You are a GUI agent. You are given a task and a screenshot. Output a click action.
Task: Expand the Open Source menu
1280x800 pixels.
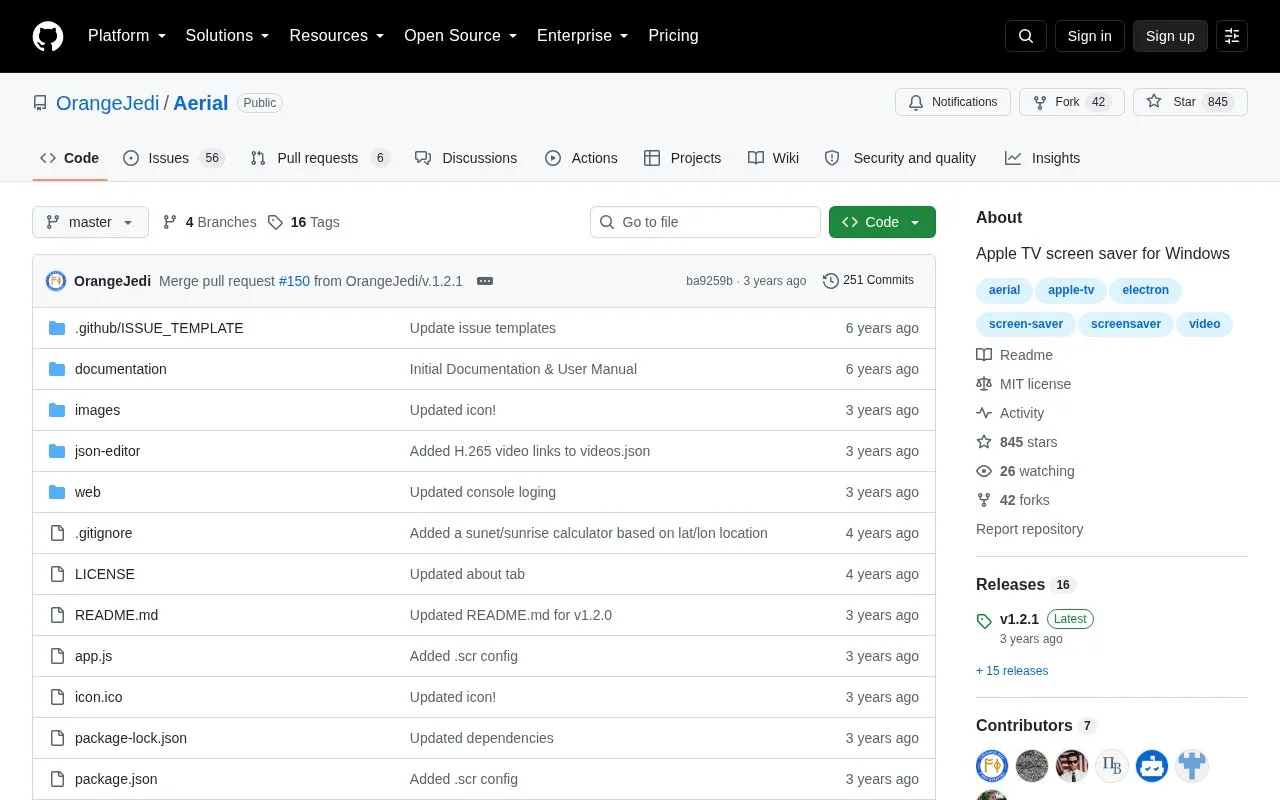pos(461,36)
